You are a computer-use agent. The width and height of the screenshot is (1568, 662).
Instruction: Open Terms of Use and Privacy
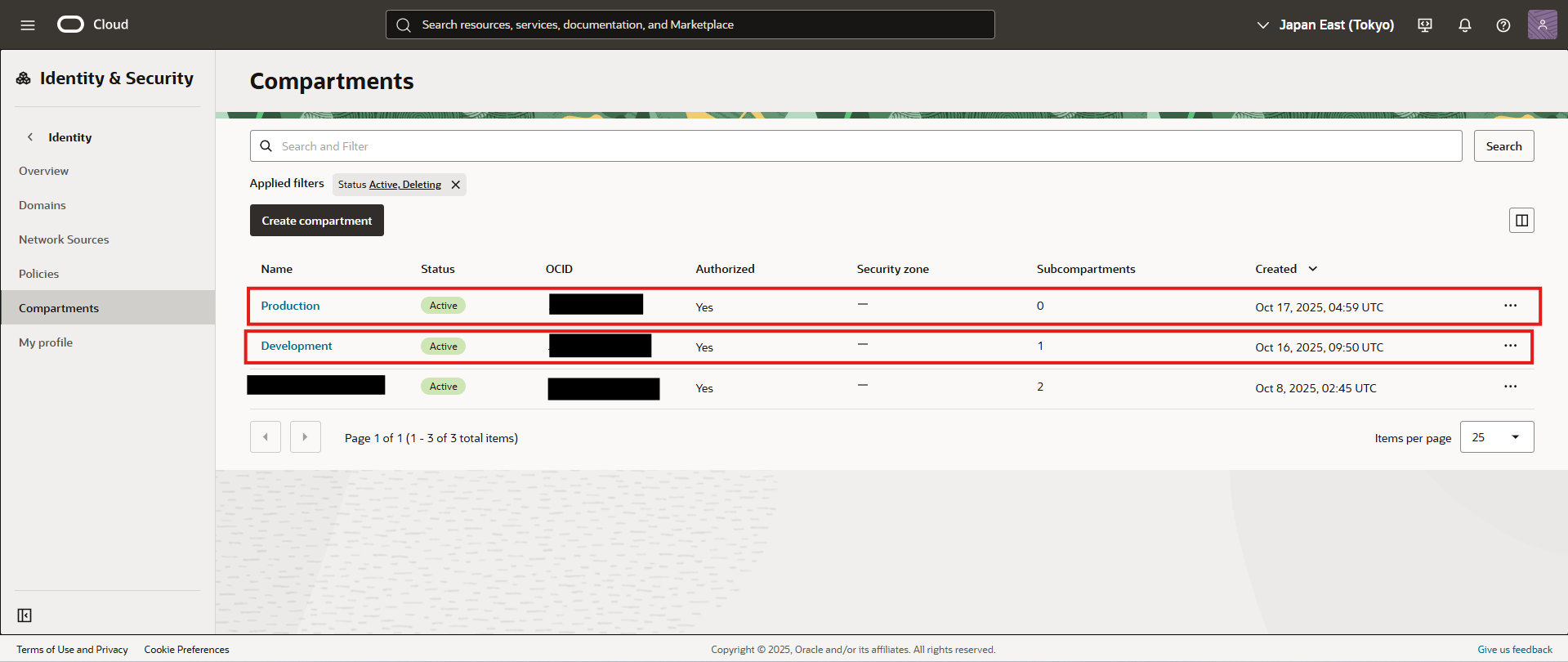tap(72, 650)
